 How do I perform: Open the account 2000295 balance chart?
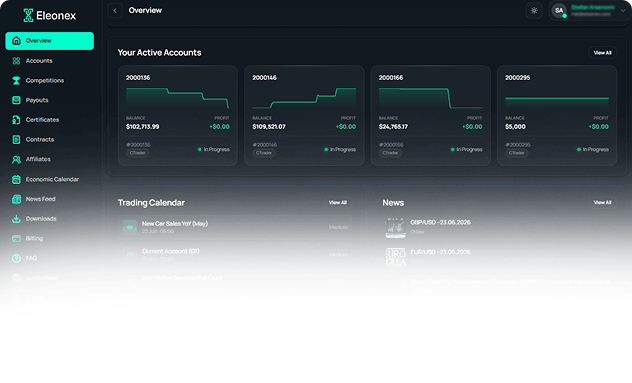pyautogui.click(x=557, y=98)
